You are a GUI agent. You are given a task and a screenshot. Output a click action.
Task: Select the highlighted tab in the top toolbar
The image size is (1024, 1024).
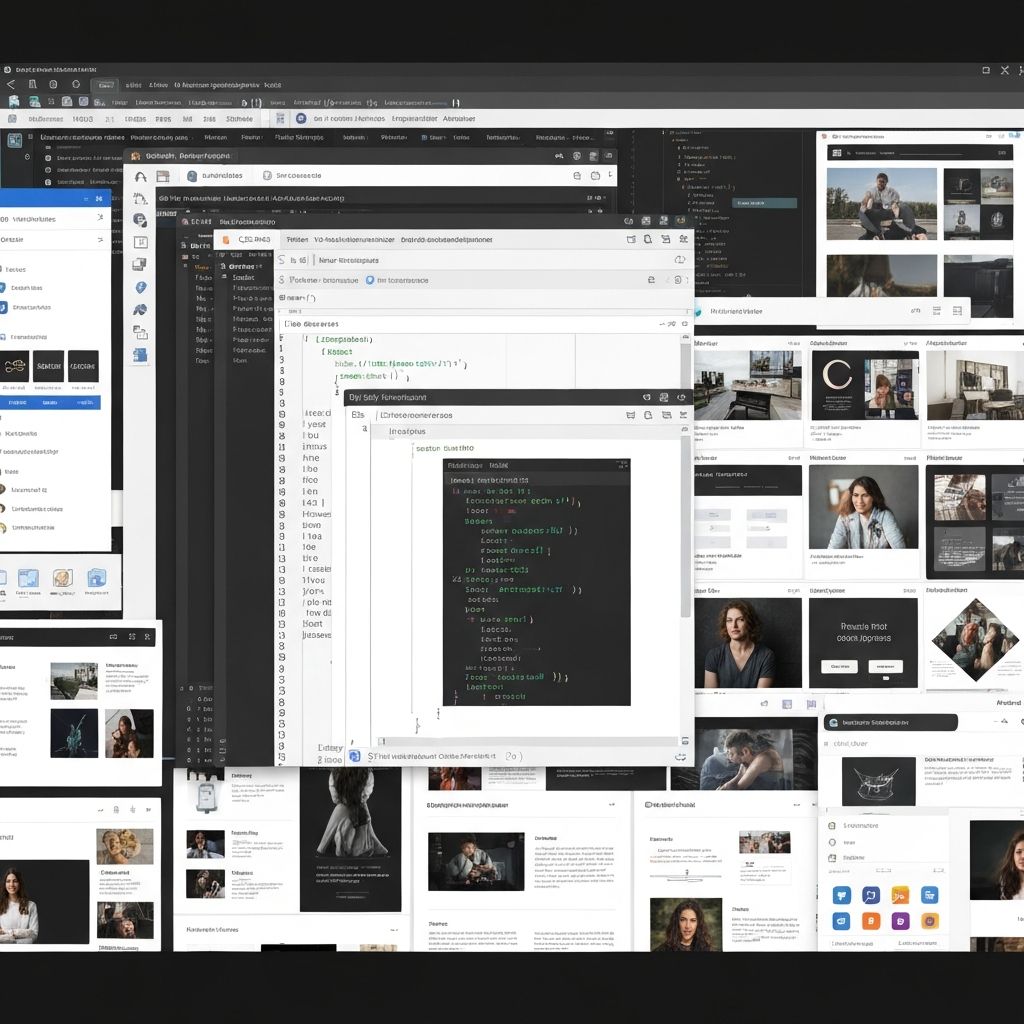104,86
